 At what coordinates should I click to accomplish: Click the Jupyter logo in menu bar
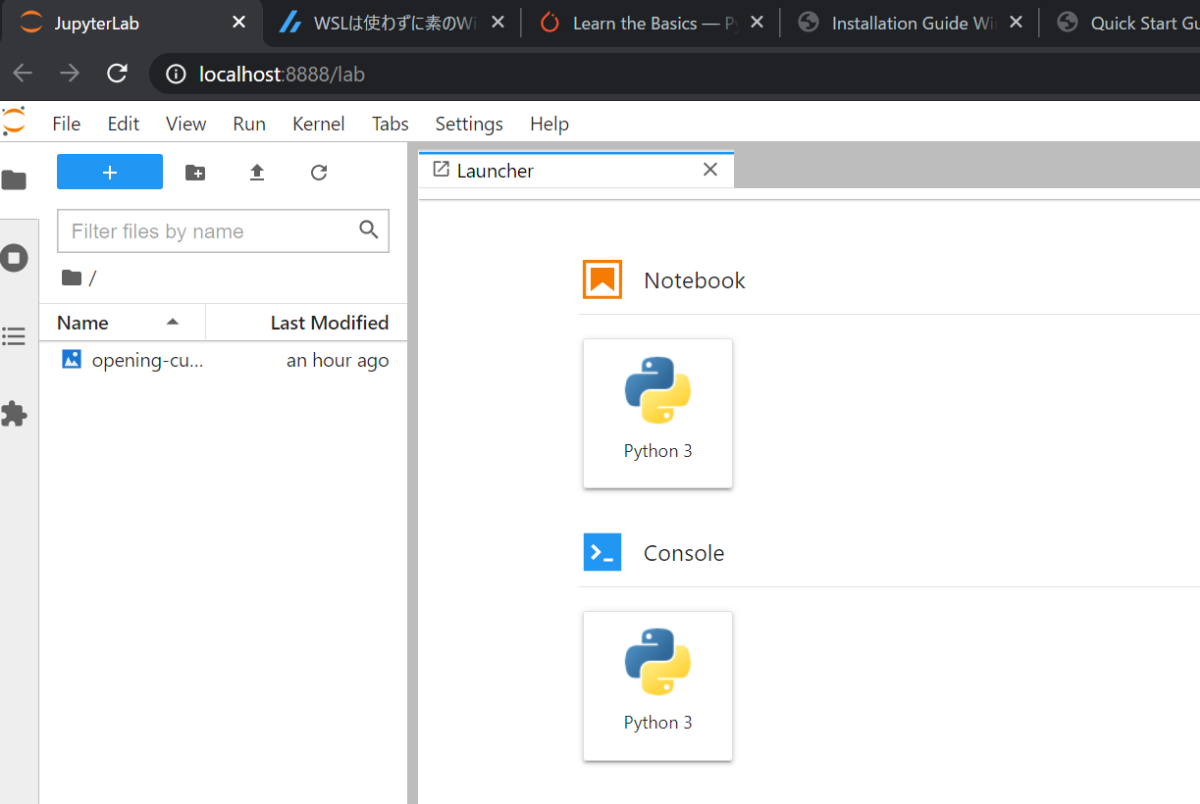click(x=14, y=122)
